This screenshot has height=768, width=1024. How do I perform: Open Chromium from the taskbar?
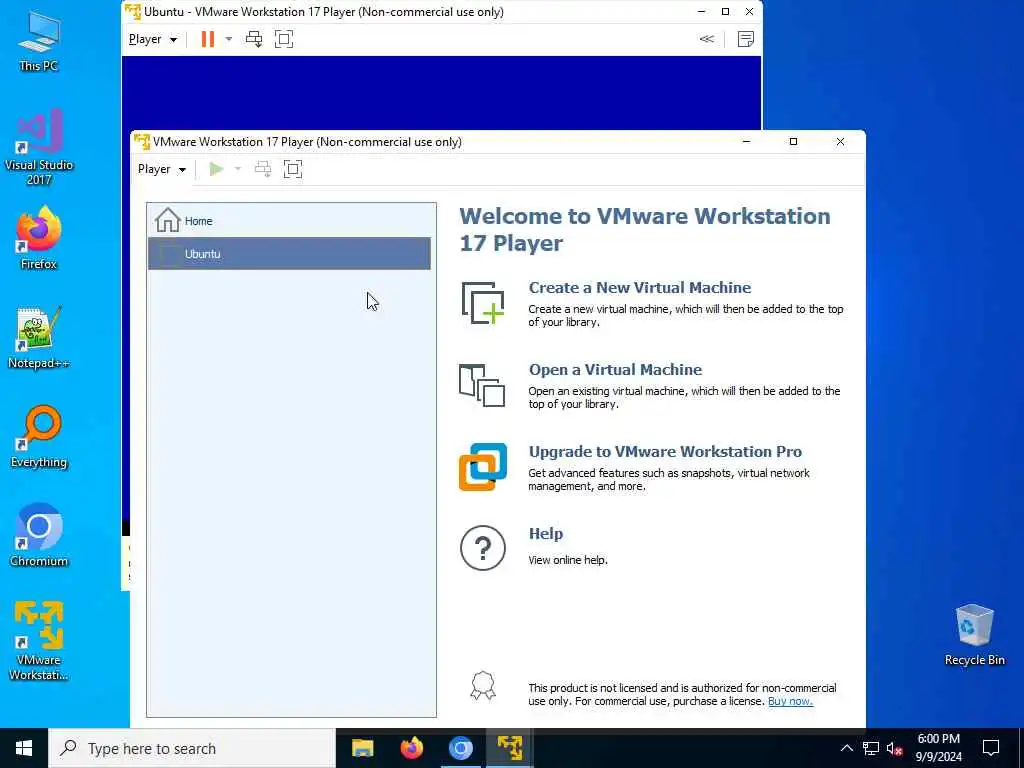(460, 748)
